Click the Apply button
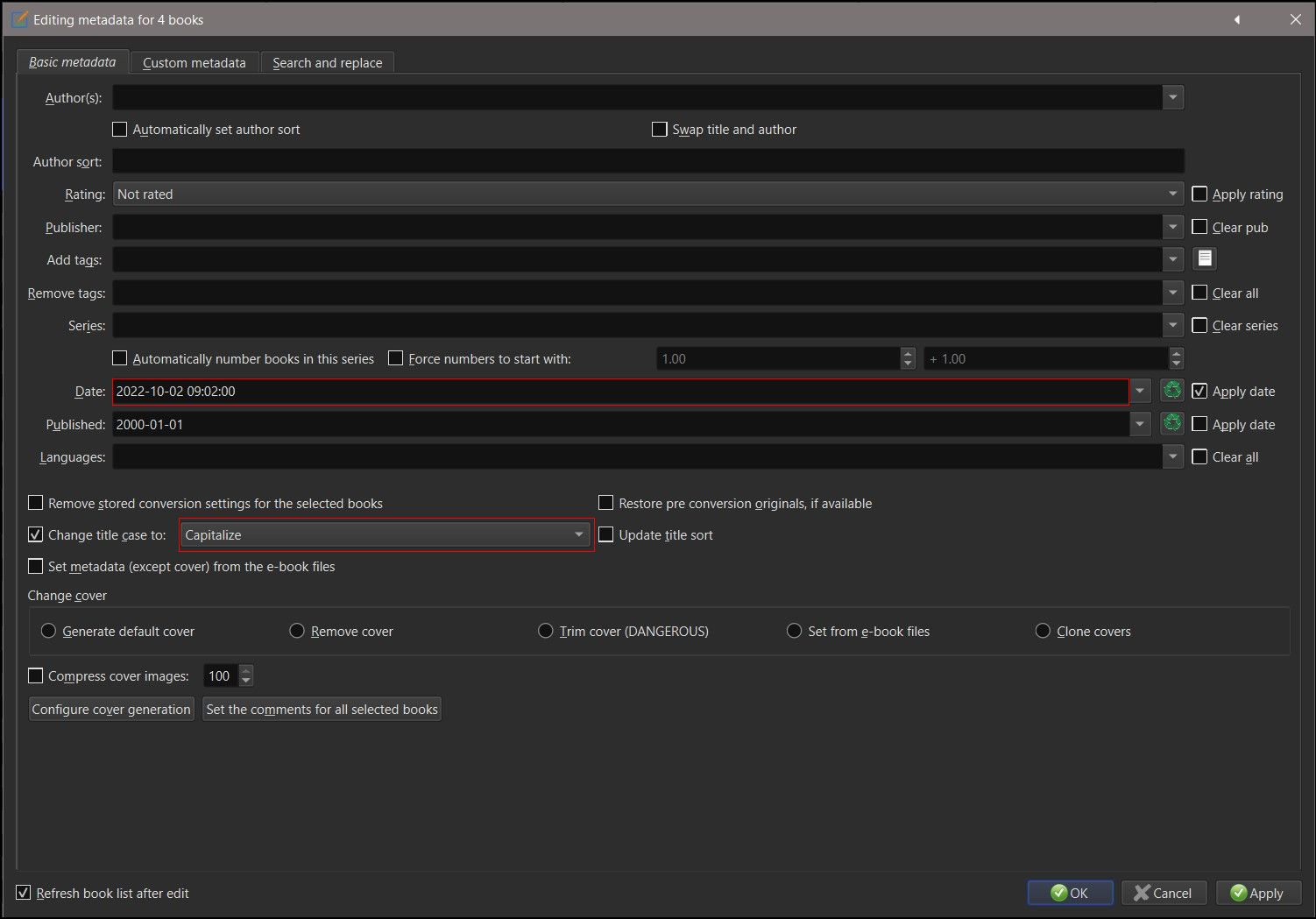1316x919 pixels. pos(1257,893)
